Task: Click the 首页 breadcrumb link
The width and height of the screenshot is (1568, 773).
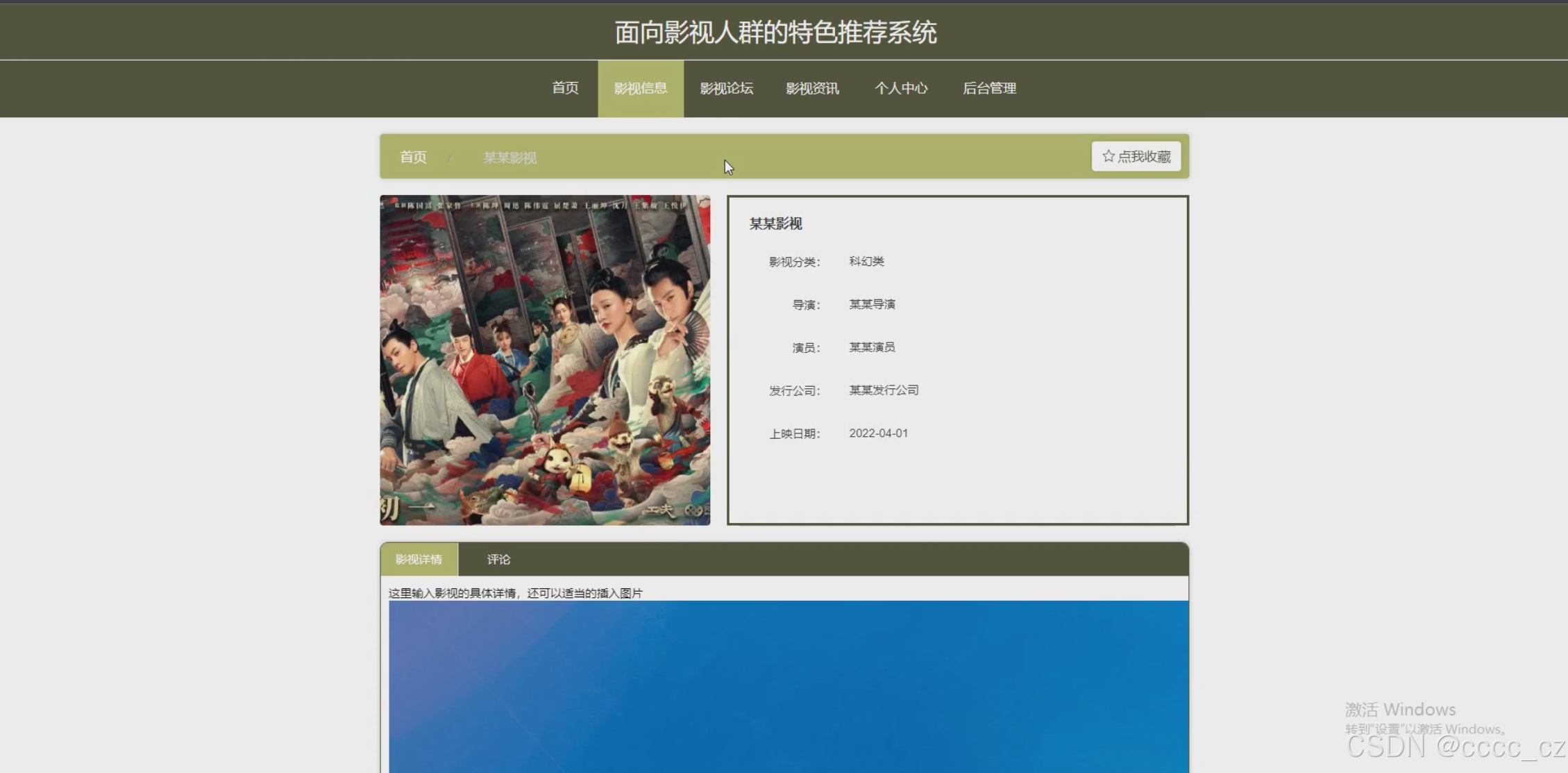Action: coord(413,157)
